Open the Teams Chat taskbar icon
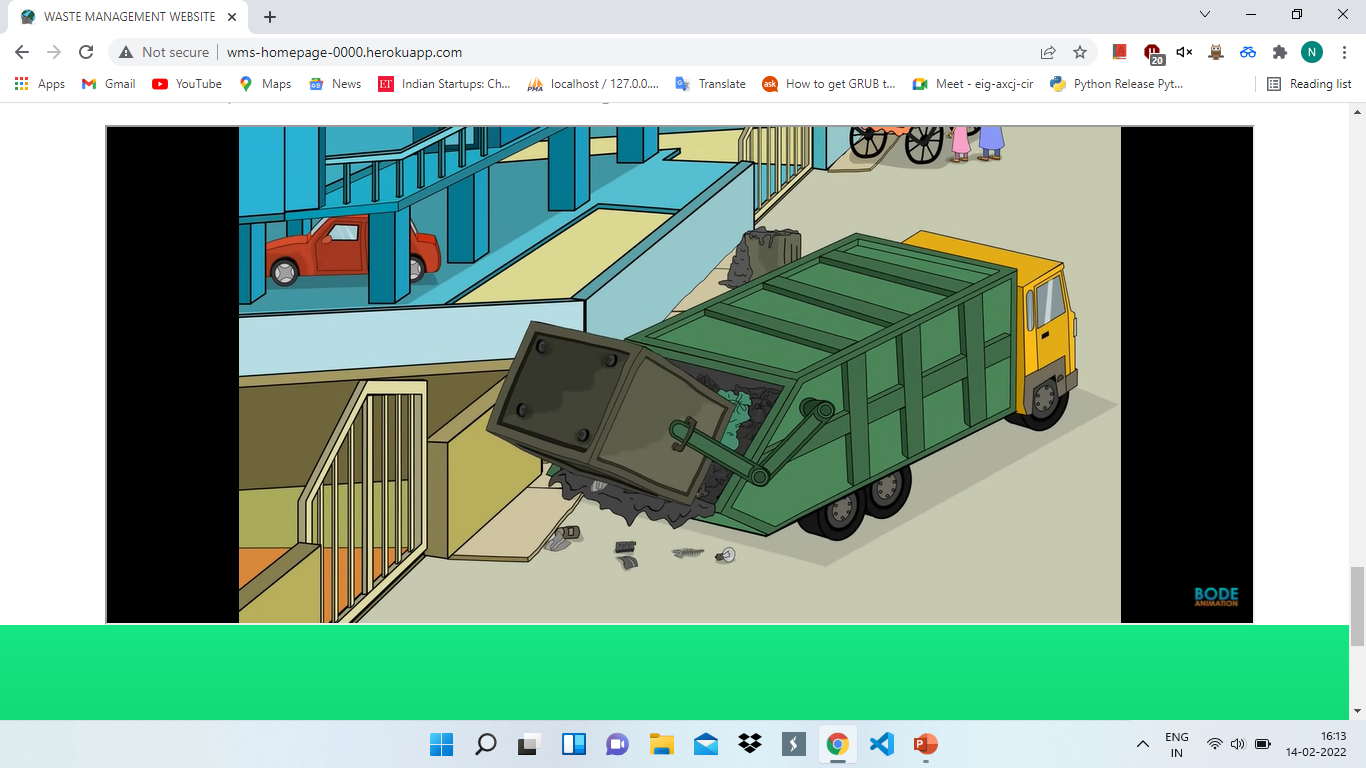The image size is (1366, 768). click(x=617, y=744)
